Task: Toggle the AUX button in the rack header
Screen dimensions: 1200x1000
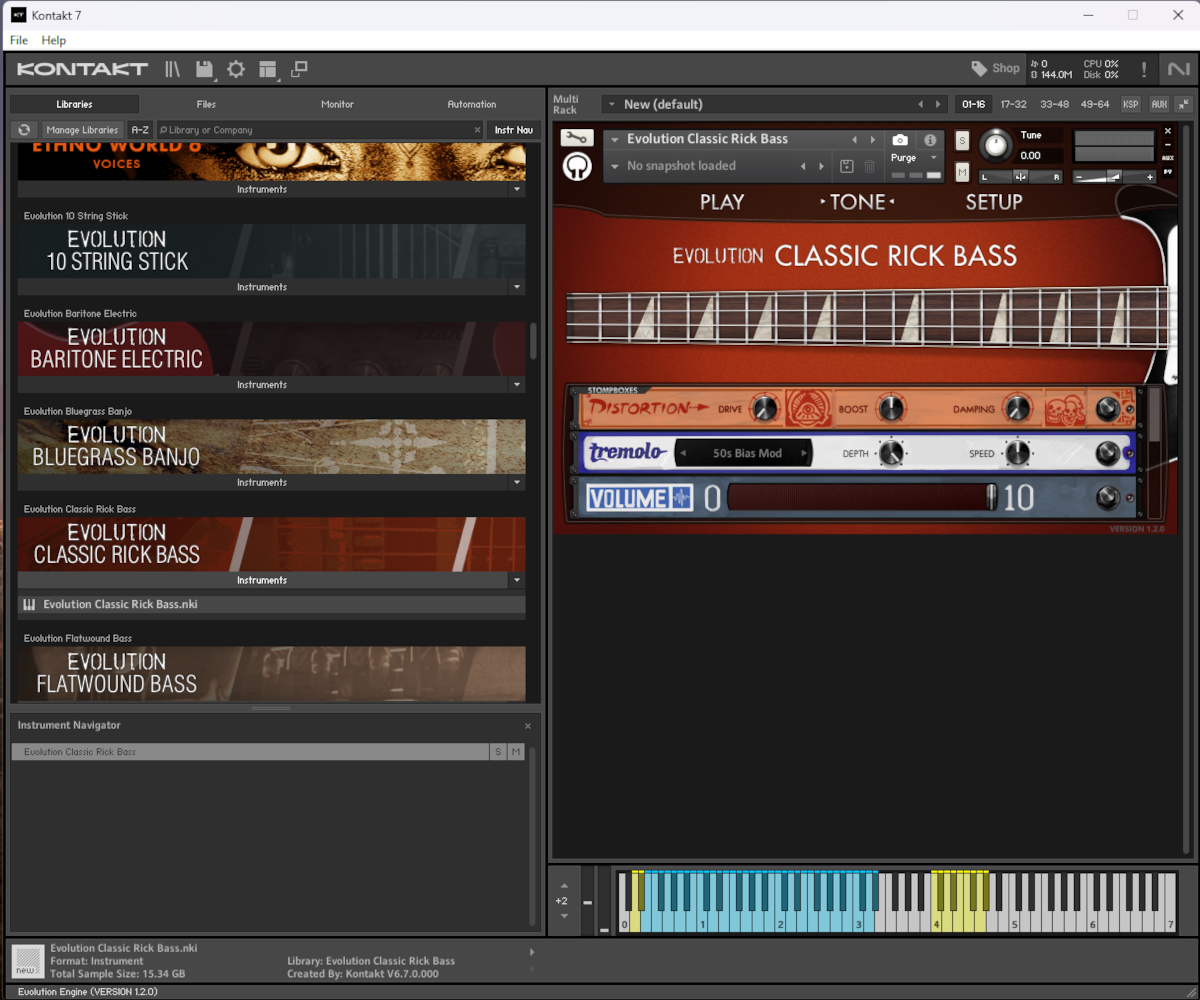Action: tap(1158, 104)
